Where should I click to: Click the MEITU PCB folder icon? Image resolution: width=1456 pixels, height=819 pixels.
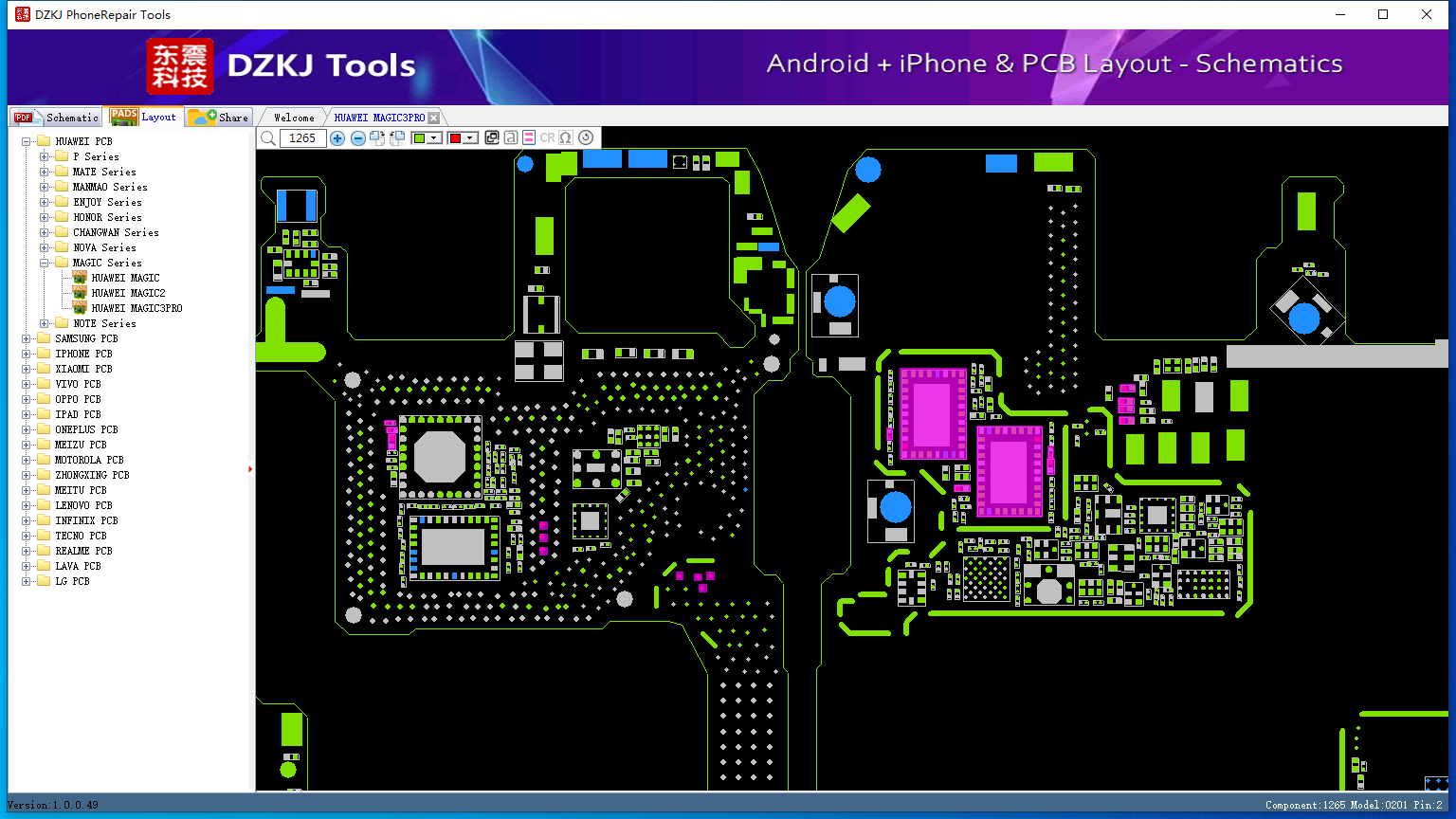pos(44,490)
